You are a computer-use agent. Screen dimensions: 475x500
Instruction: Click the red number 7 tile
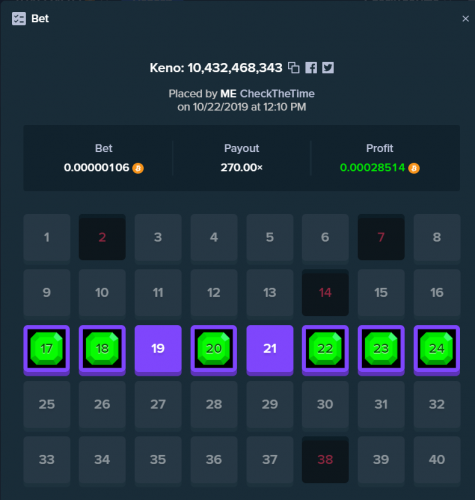pyautogui.click(x=381, y=237)
